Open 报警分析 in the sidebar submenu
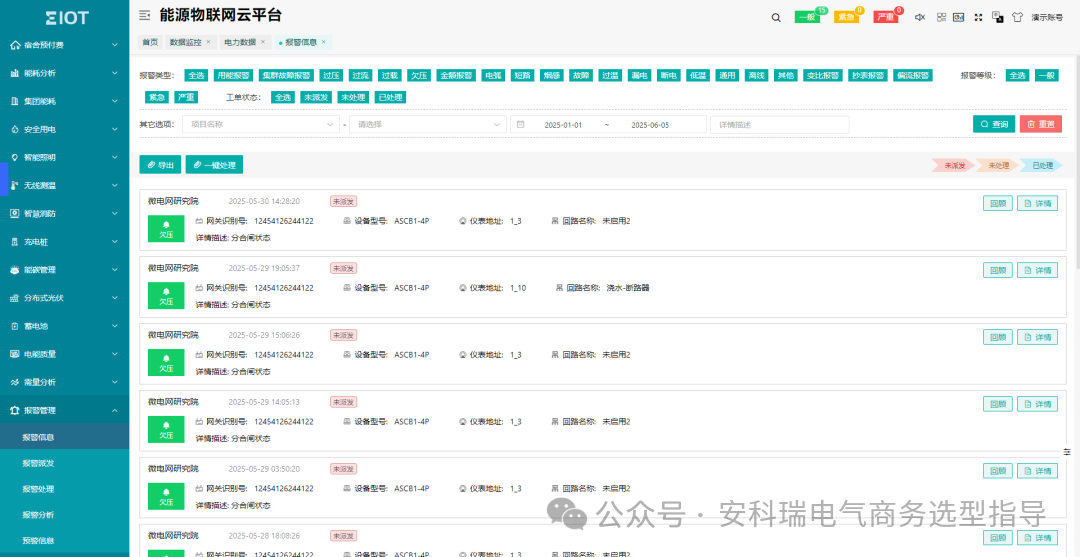Screen dimensions: 1080x557 point(38,515)
